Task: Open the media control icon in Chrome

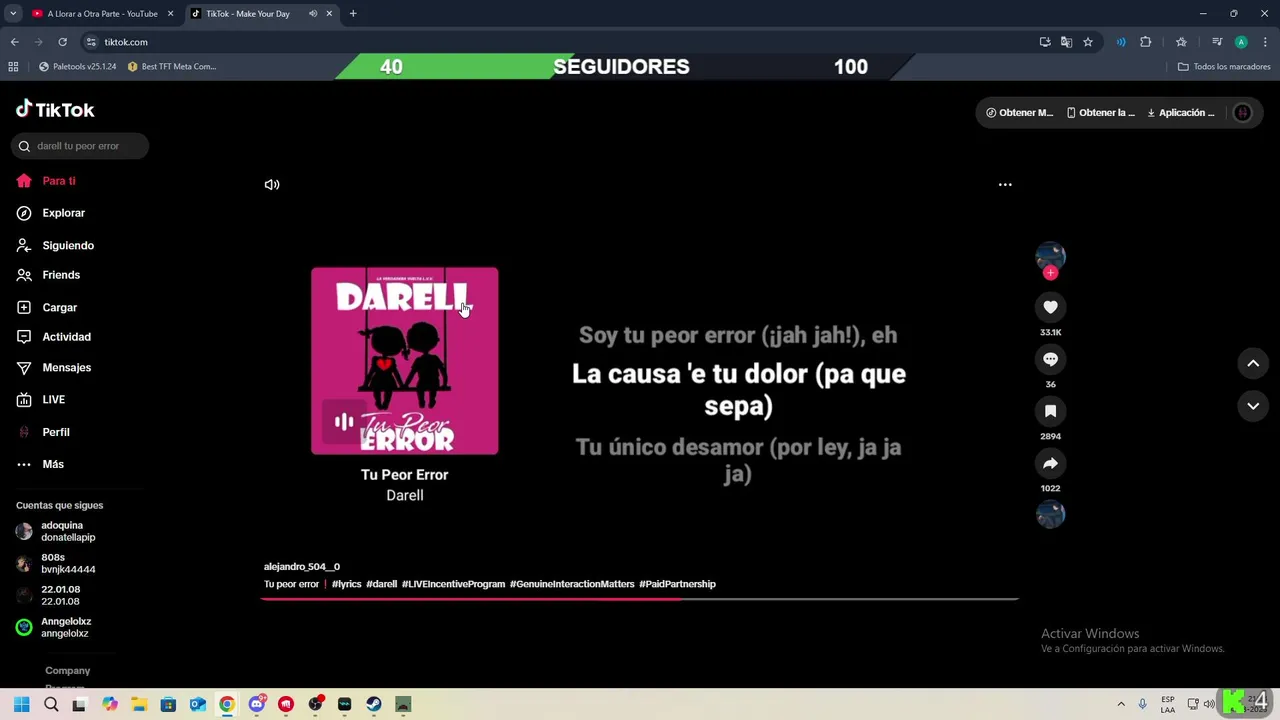Action: (1217, 42)
